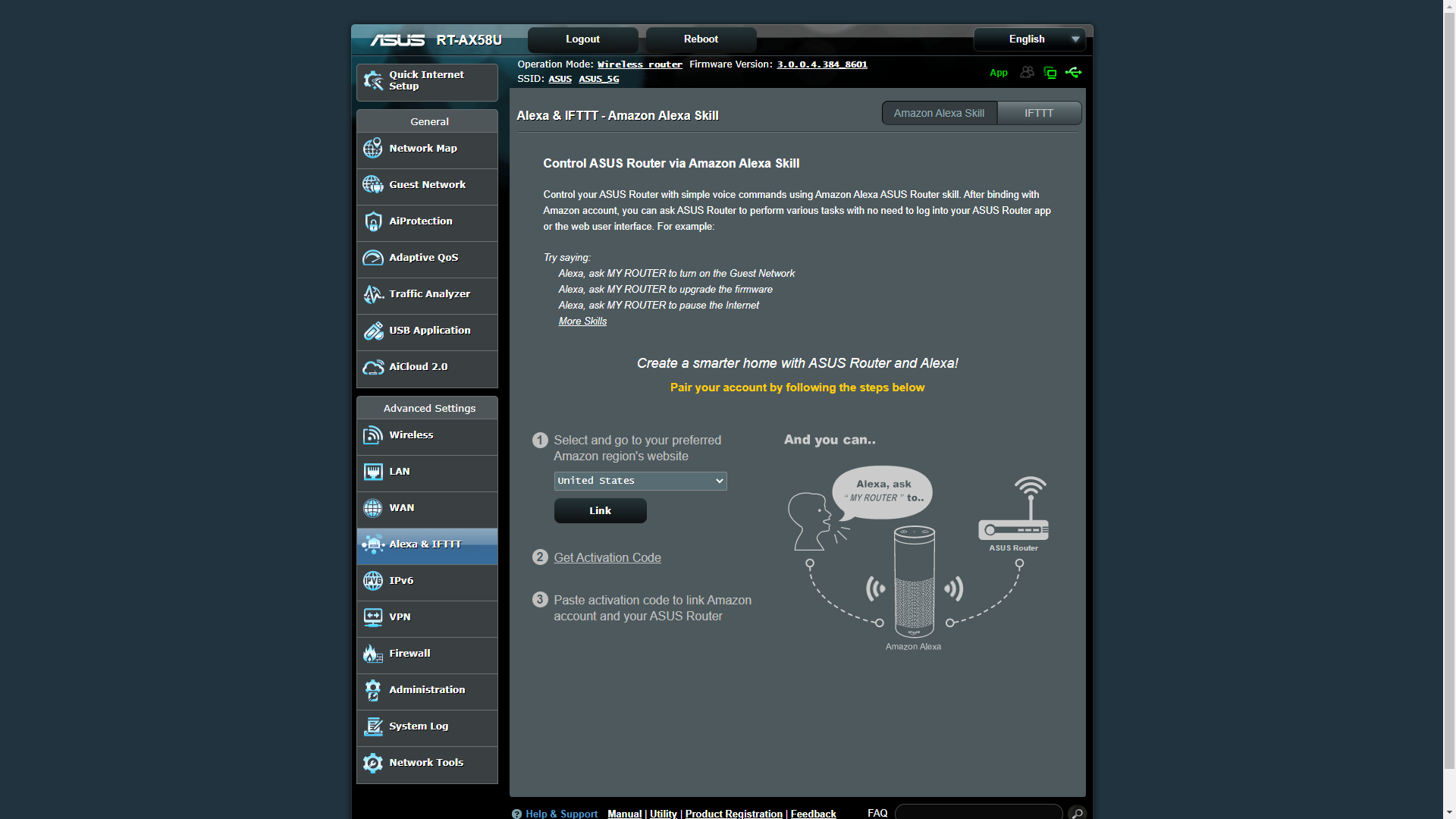Screen dimensions: 1456x819
Task: Click the Get Activation Code link
Action: (607, 557)
